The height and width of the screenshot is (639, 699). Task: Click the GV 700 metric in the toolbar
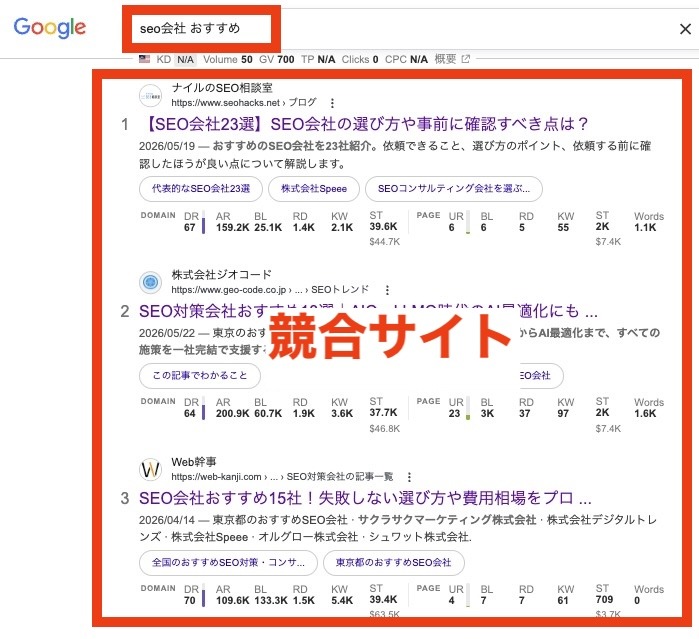(x=277, y=59)
